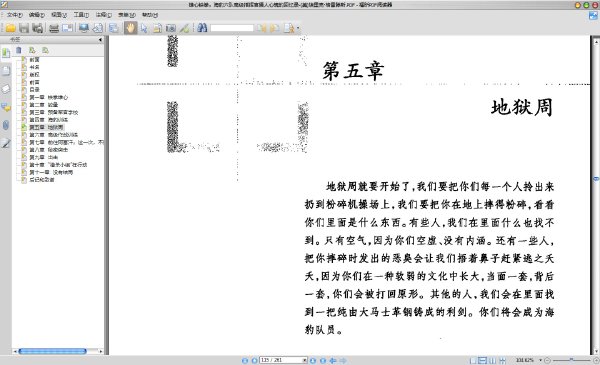Image resolution: width=600 pixels, height=365 pixels.
Task: Open the 视图 menu
Action: [59, 15]
